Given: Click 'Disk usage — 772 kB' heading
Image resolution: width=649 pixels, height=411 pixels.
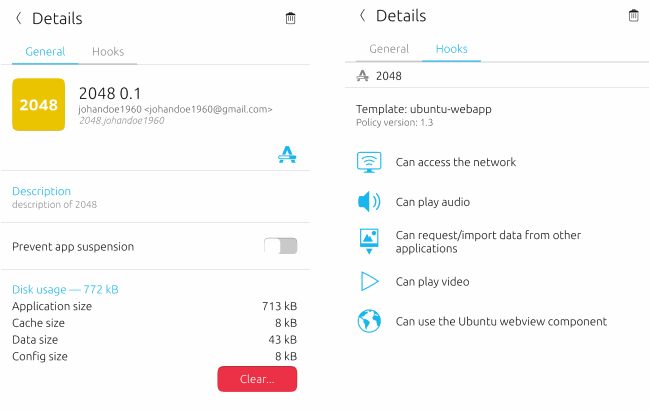Looking at the screenshot, I should click(x=65, y=289).
